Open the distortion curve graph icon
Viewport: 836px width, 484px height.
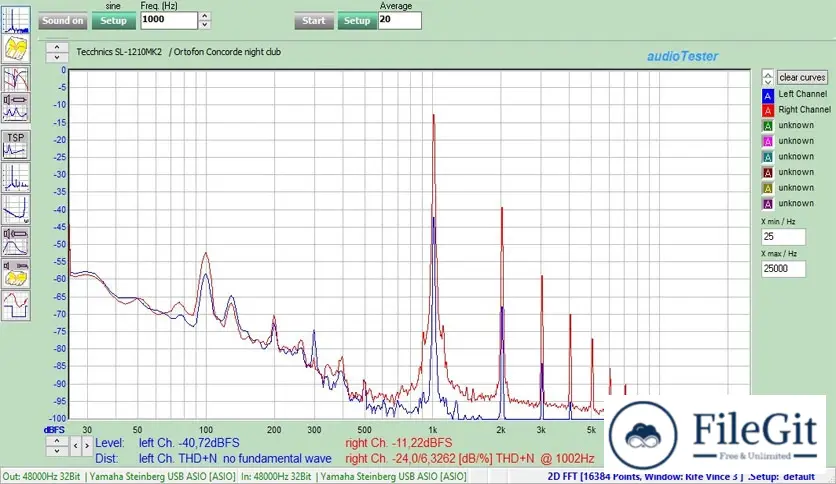(15, 209)
